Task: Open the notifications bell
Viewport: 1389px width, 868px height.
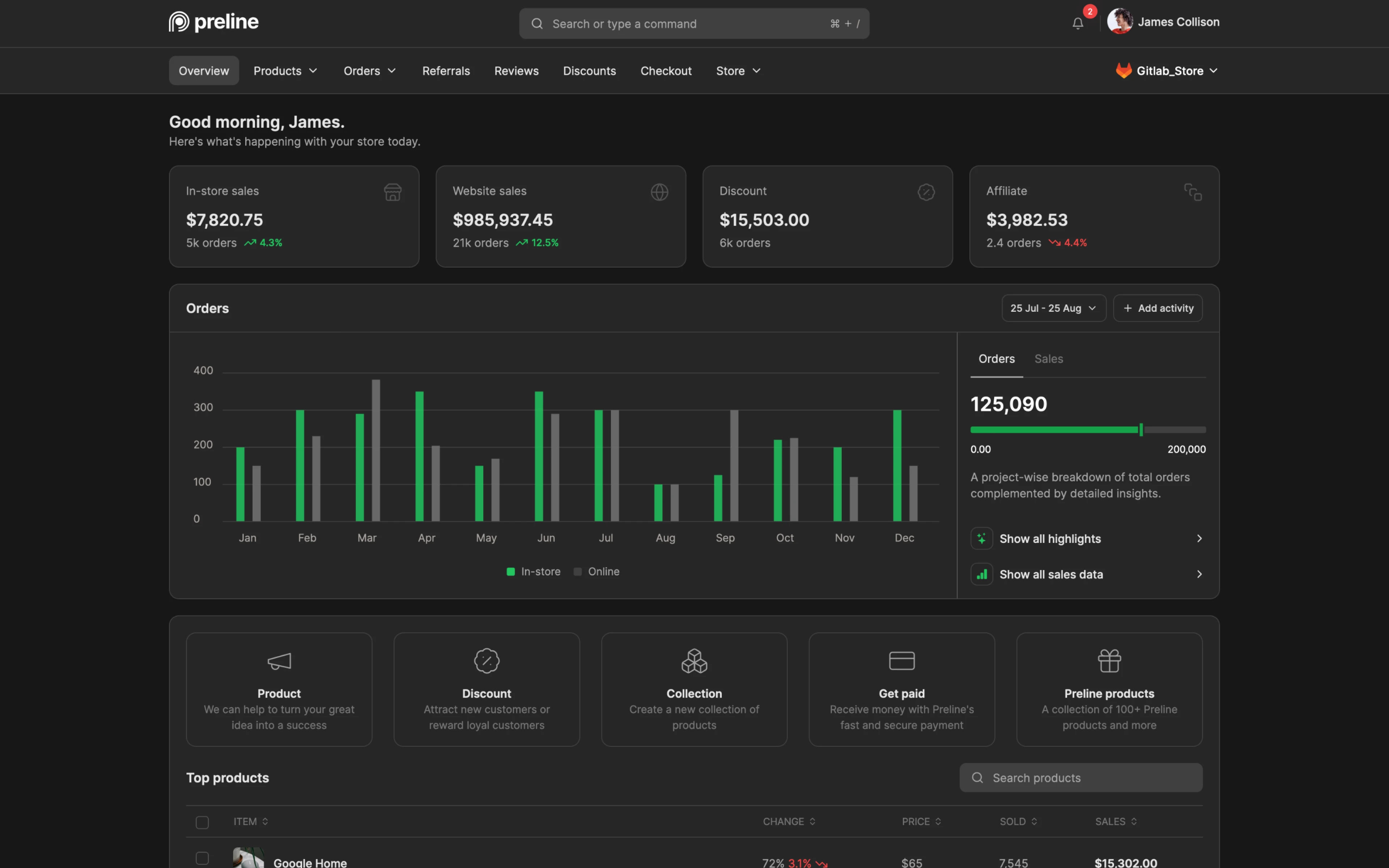Action: tap(1078, 24)
